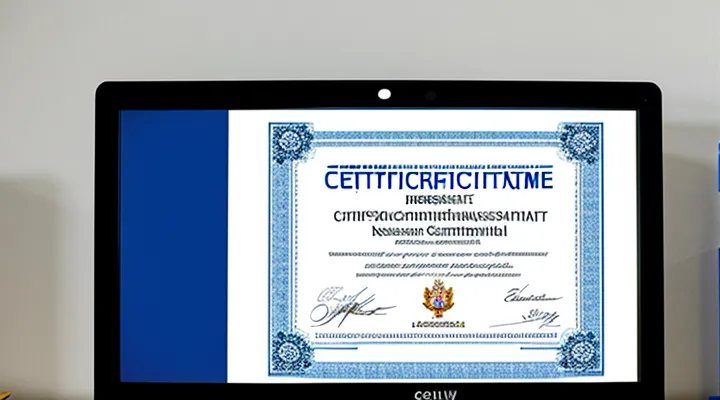The width and height of the screenshot is (720, 400).
Task: Click the top-left corner rosette ornament
Action: (291, 142)
